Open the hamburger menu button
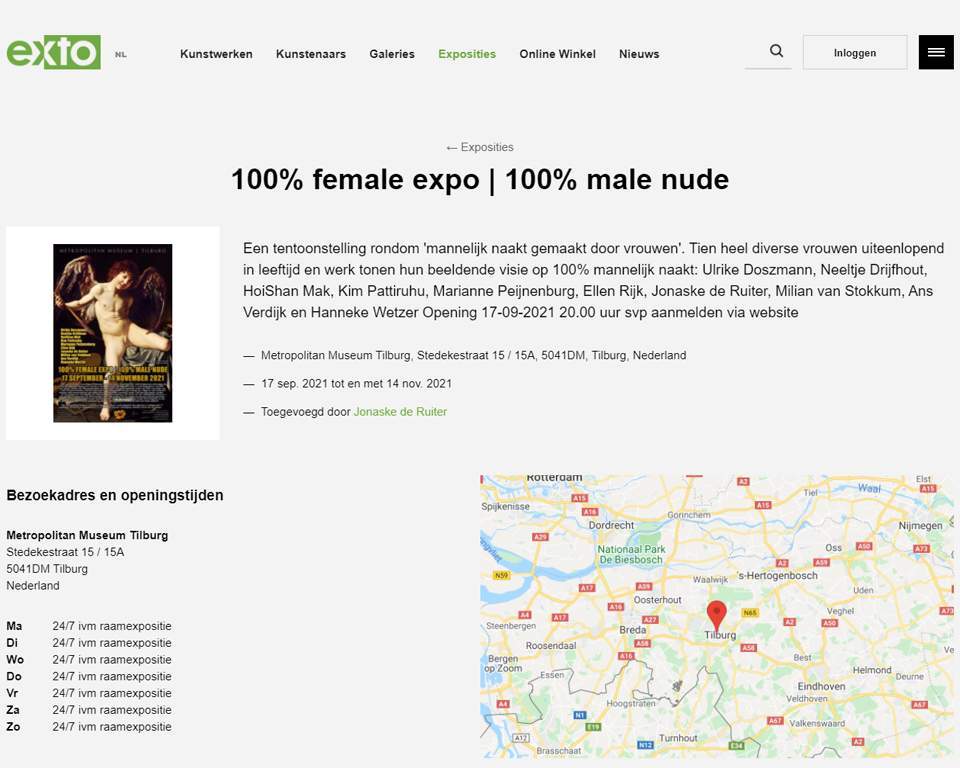Viewport: 960px width, 768px height. pyautogui.click(x=936, y=52)
